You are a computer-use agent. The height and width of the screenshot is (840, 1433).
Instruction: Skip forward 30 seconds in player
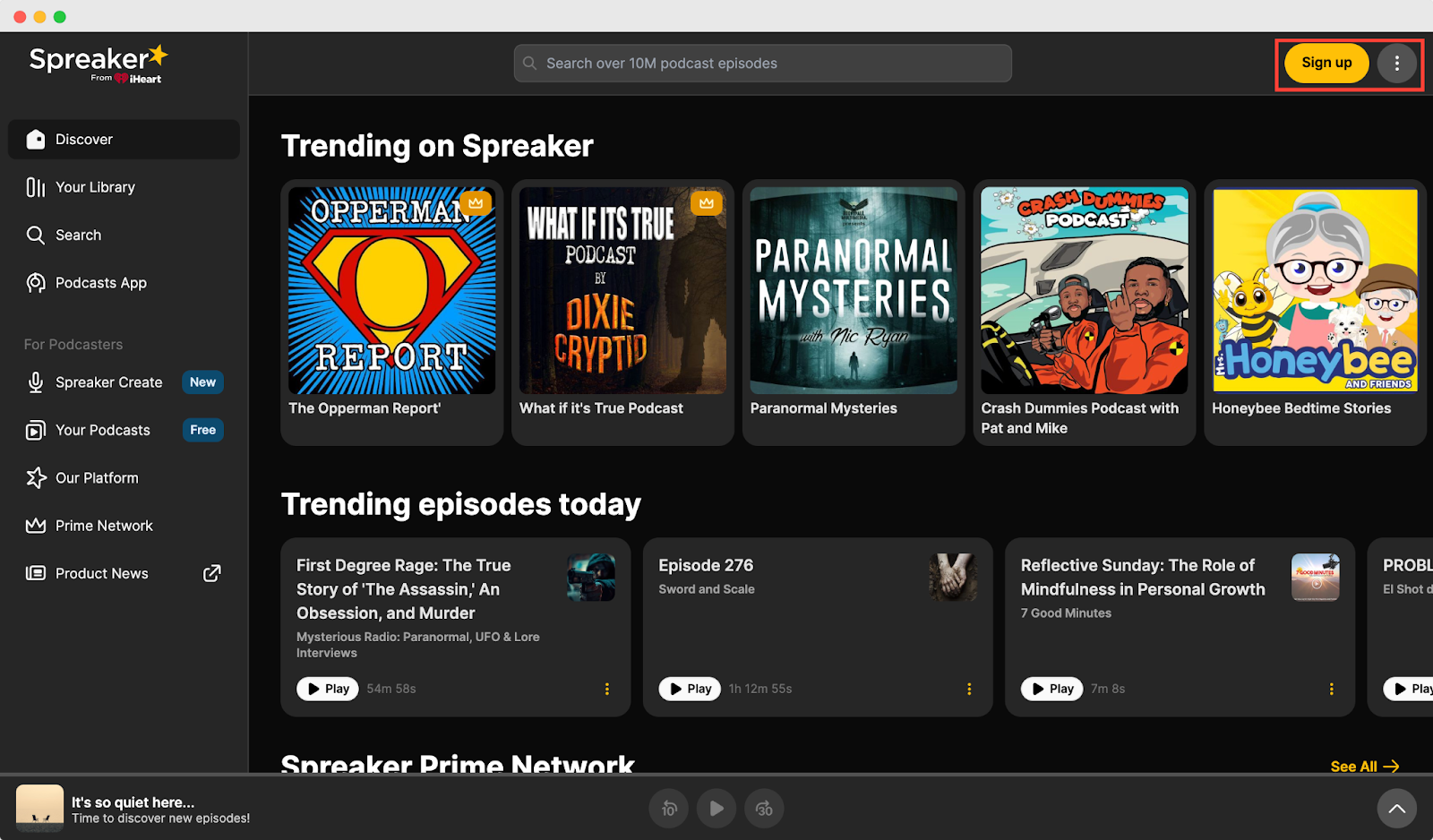tap(764, 809)
